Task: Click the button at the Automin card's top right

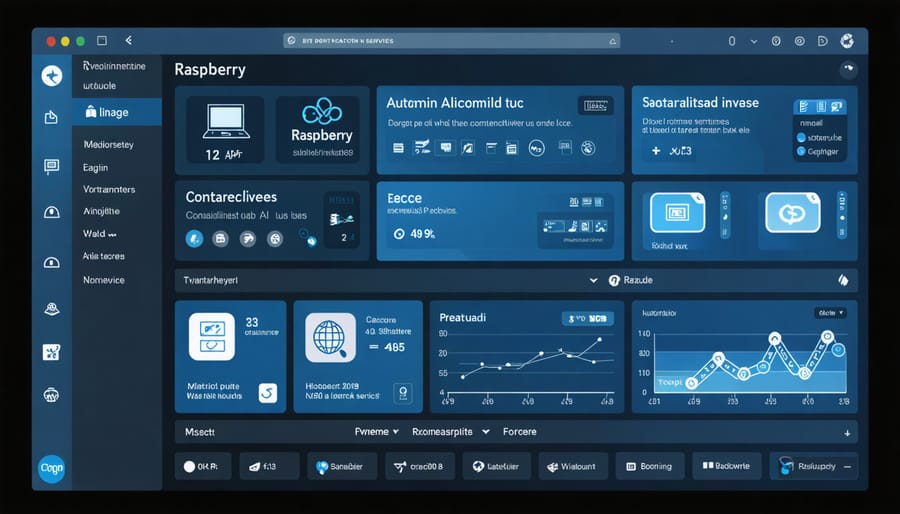Action: pyautogui.click(x=595, y=106)
